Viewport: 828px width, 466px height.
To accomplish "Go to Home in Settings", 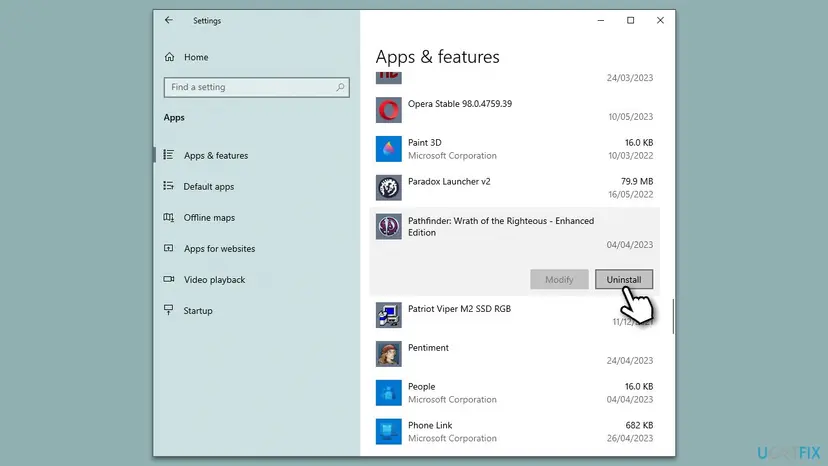I will coord(196,57).
